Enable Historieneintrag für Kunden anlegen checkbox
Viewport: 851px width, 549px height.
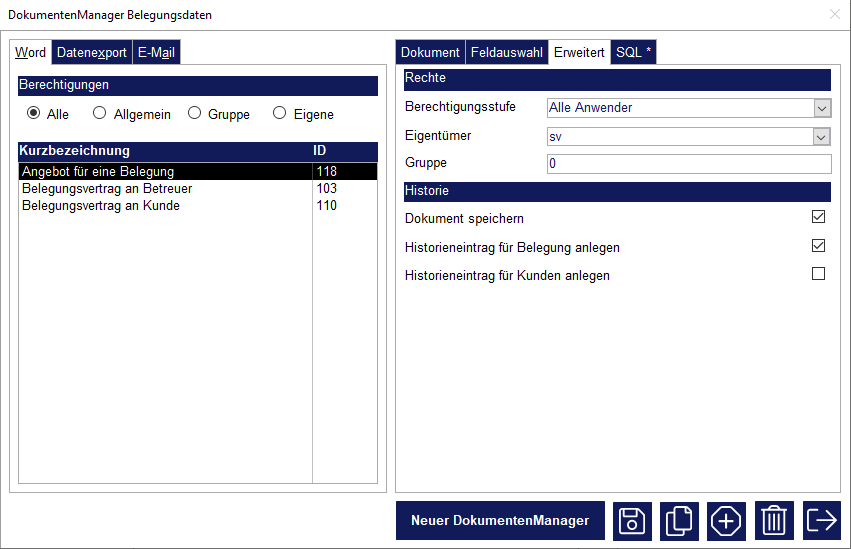818,274
